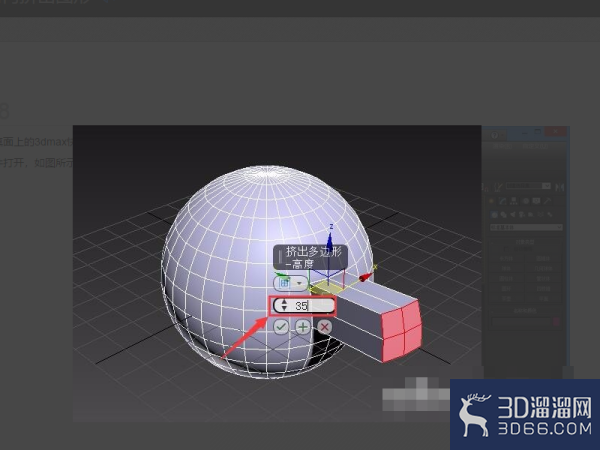Open the object color swatch
600x450 pixels.
click(556, 322)
